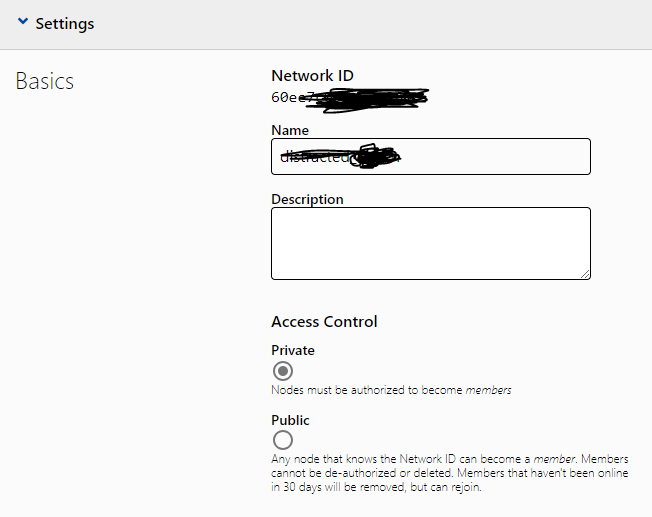
Task: Click the Access Control heading
Action: pyautogui.click(x=324, y=322)
